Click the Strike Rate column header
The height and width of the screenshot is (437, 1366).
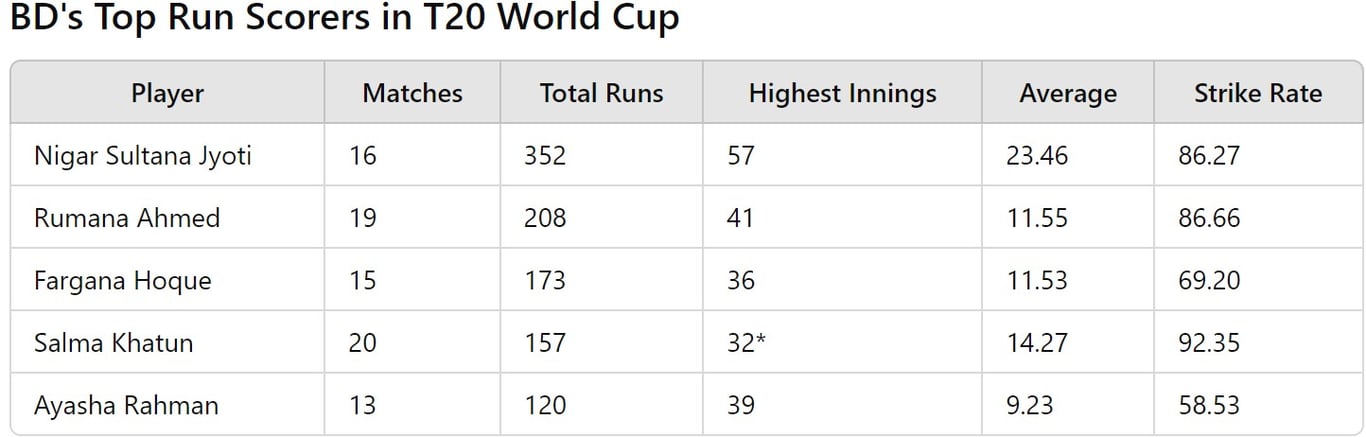pos(1257,94)
